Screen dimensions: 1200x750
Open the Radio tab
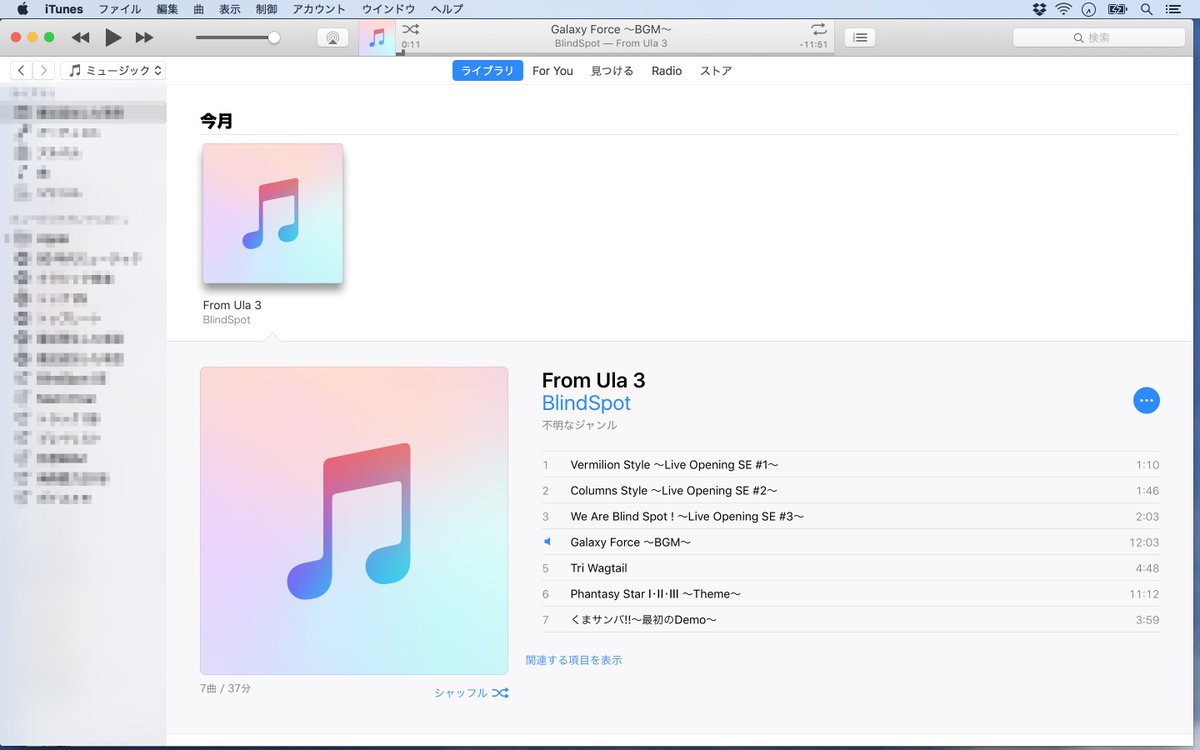coord(667,71)
